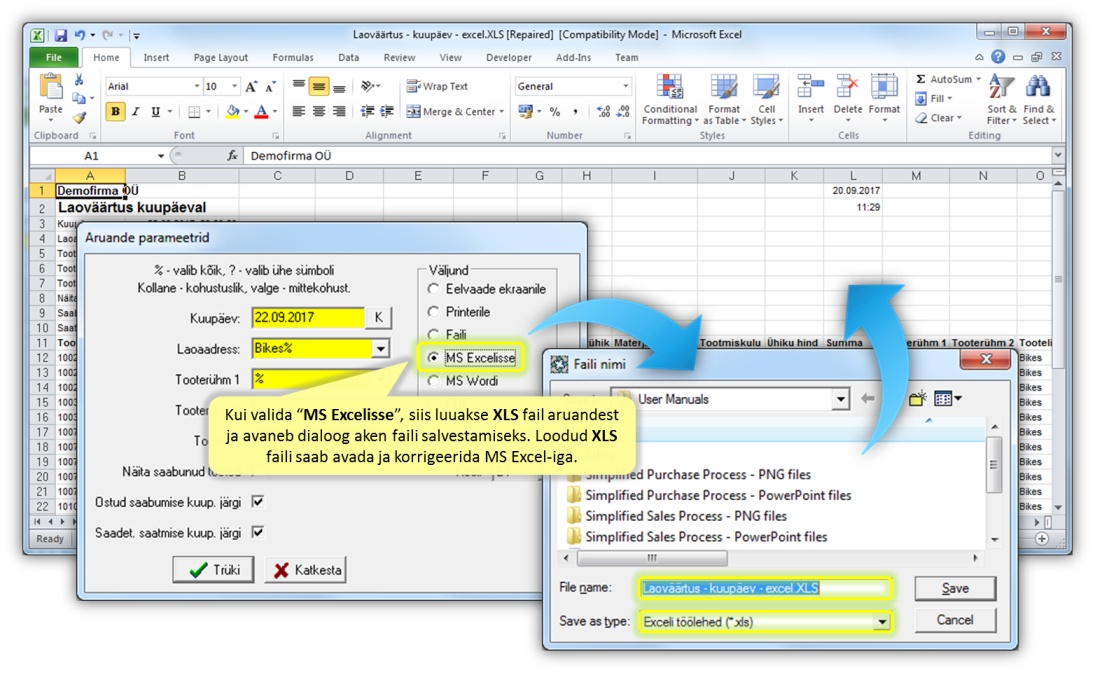Apply middle vertical alignment
This screenshot has width=1095, height=673.
319,87
